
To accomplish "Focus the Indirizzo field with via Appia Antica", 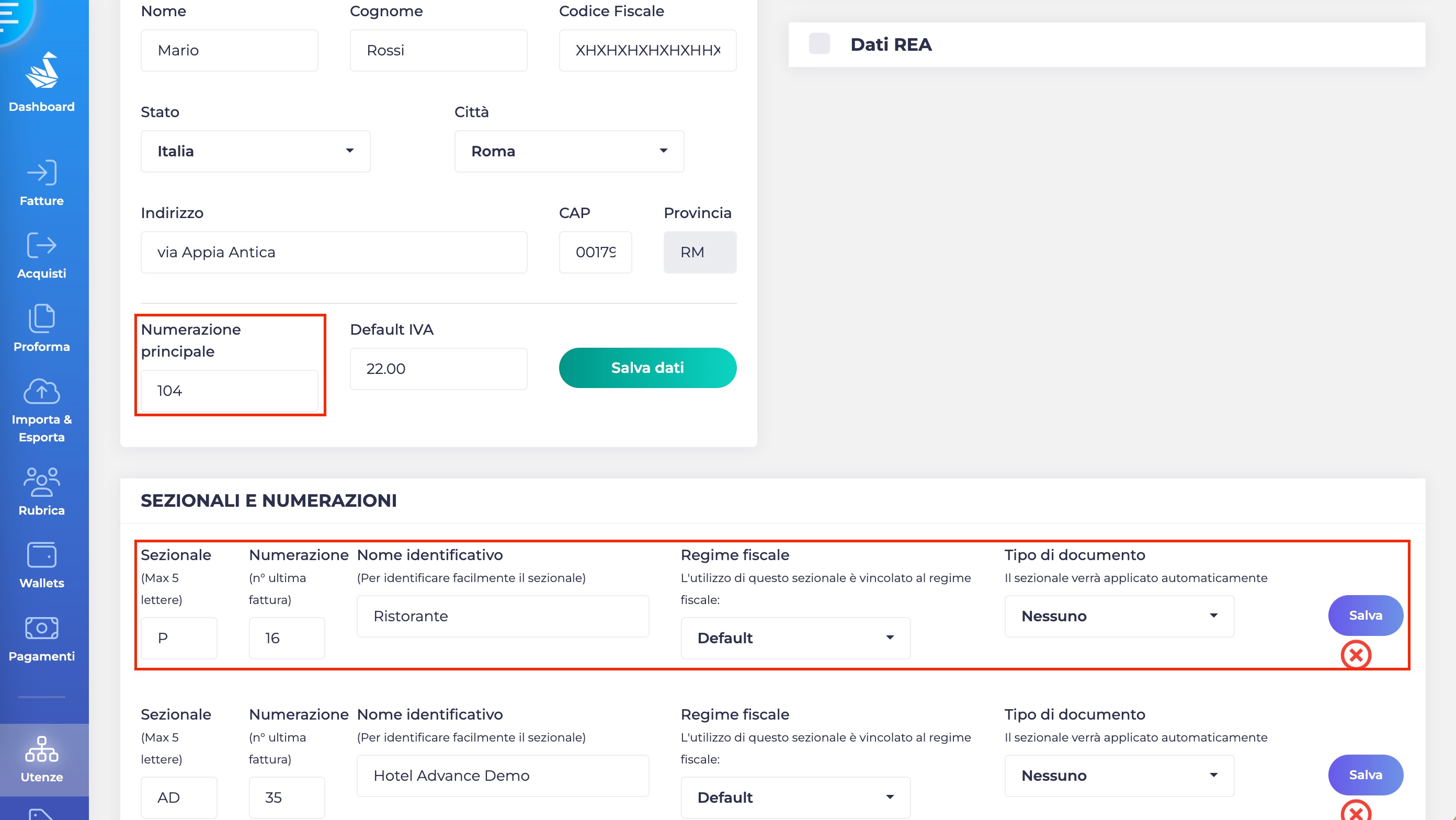I will point(334,252).
